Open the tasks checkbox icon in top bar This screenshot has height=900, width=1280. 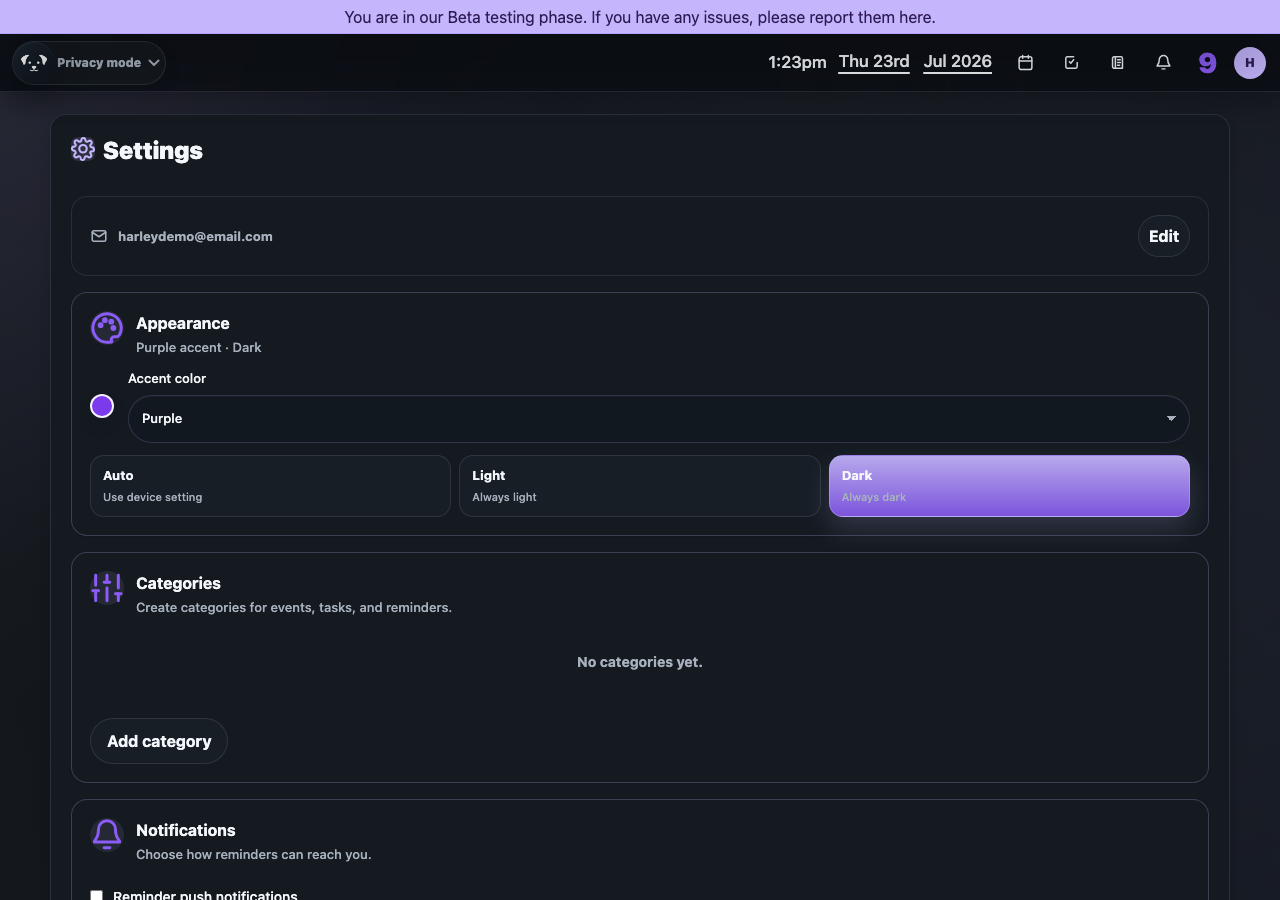(1071, 62)
